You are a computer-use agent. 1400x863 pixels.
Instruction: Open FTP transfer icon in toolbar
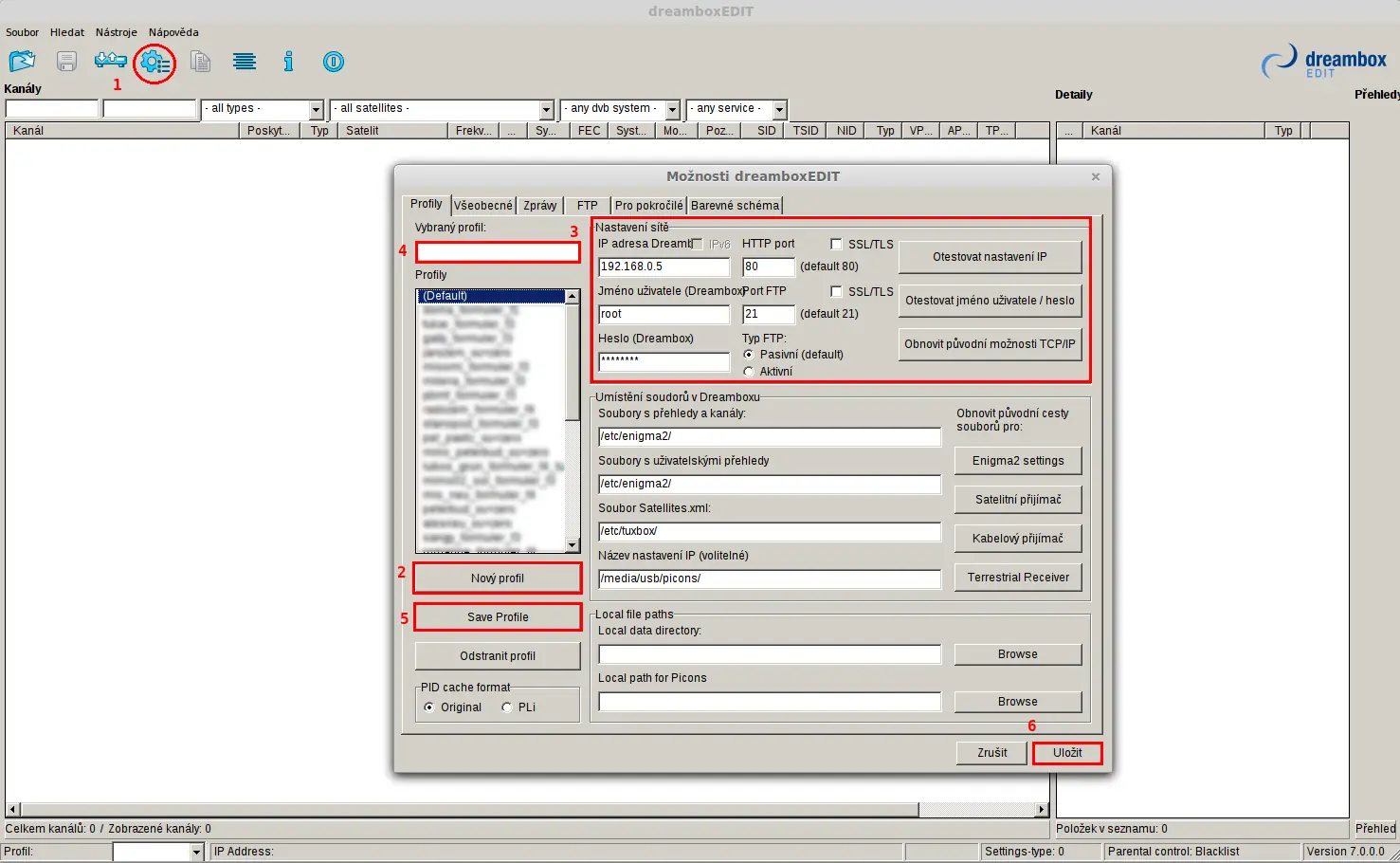111,61
